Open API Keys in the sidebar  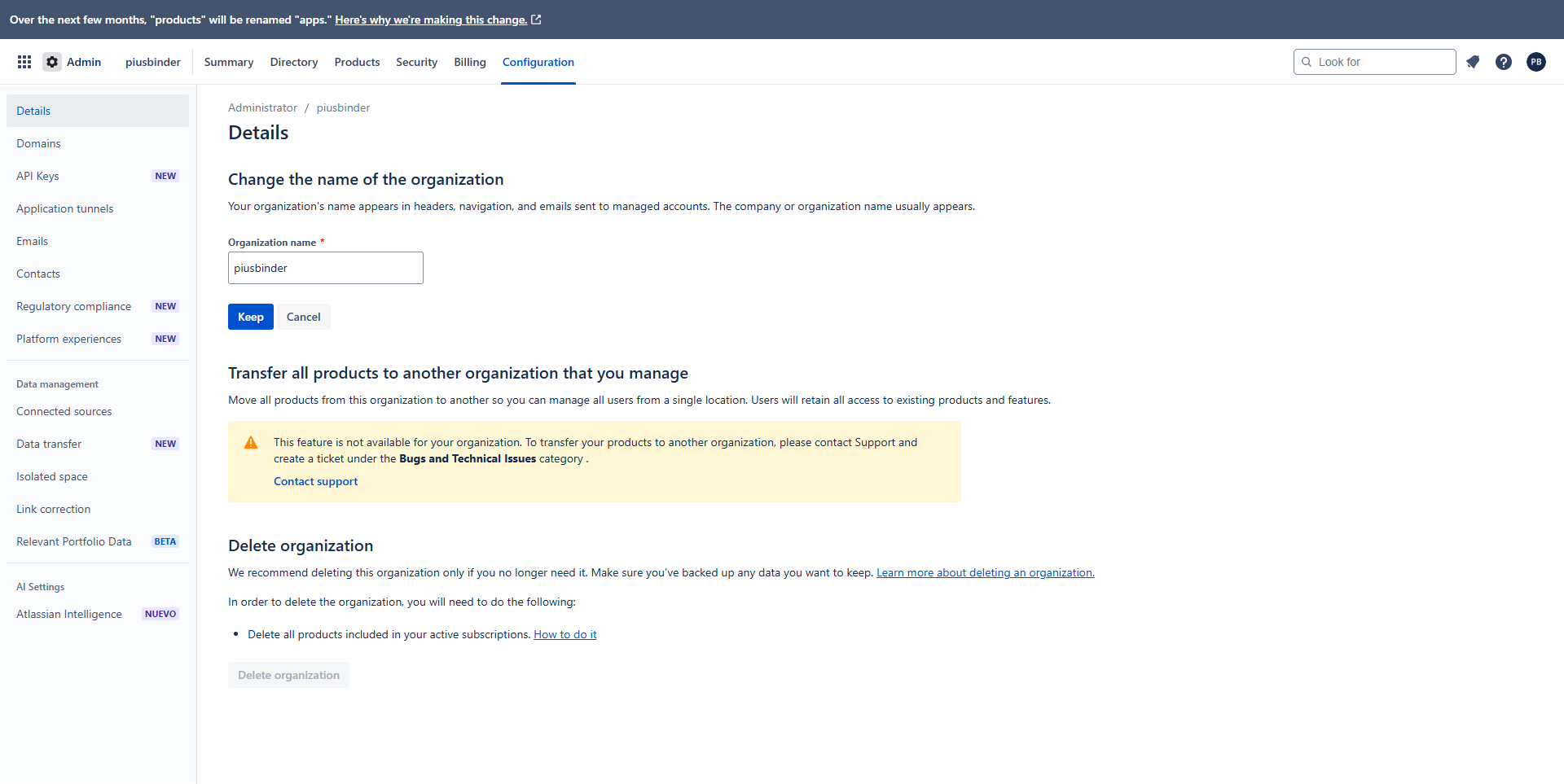click(98, 176)
